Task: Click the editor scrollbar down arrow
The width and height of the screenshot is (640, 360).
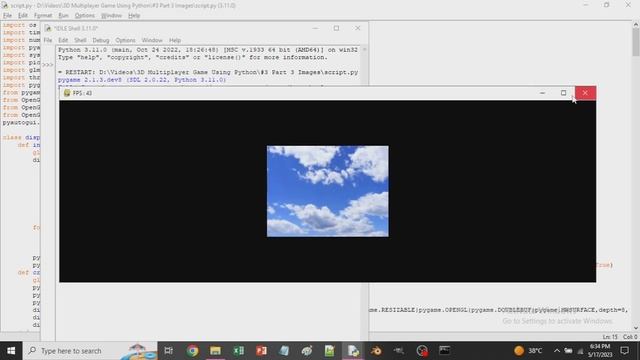Action: 636,328
